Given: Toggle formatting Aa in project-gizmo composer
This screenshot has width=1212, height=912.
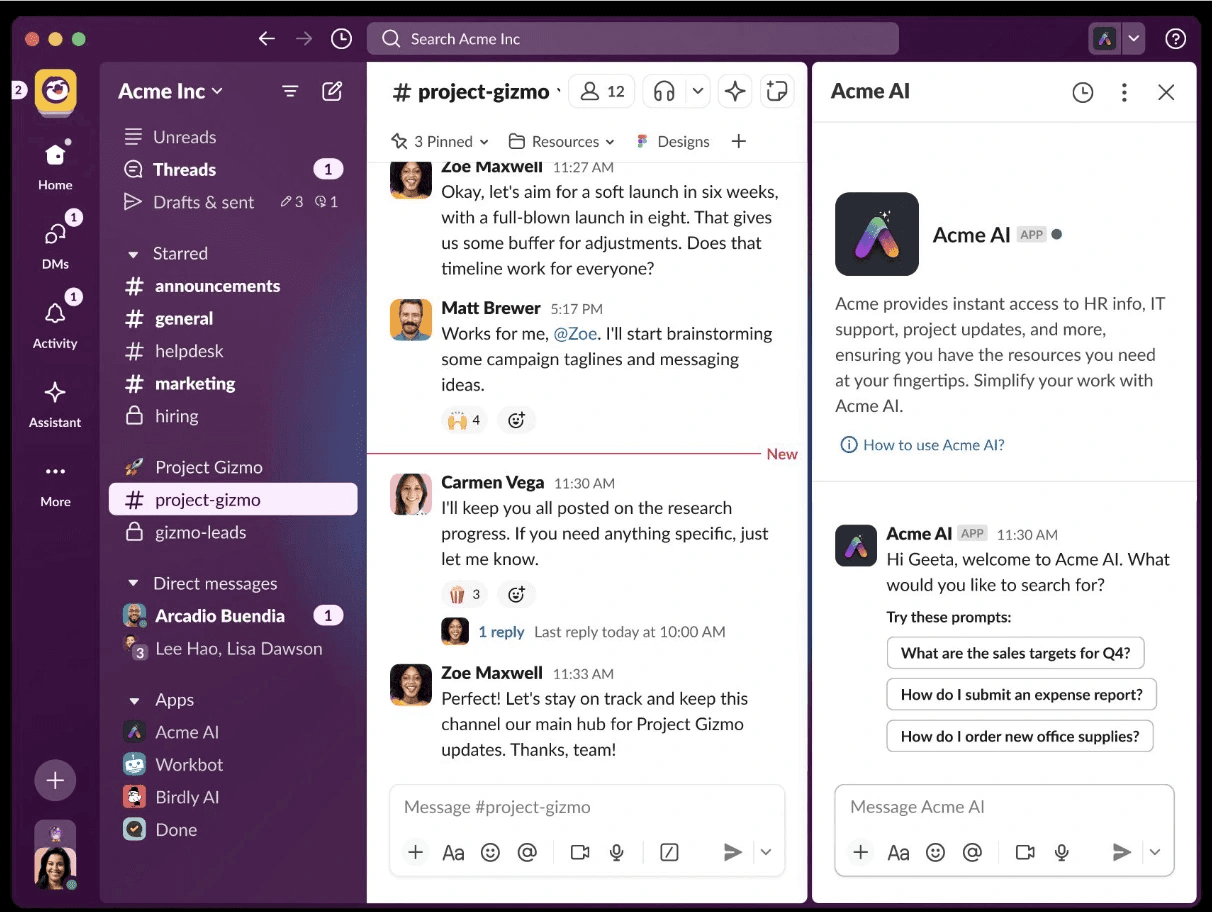Looking at the screenshot, I should click(x=453, y=852).
